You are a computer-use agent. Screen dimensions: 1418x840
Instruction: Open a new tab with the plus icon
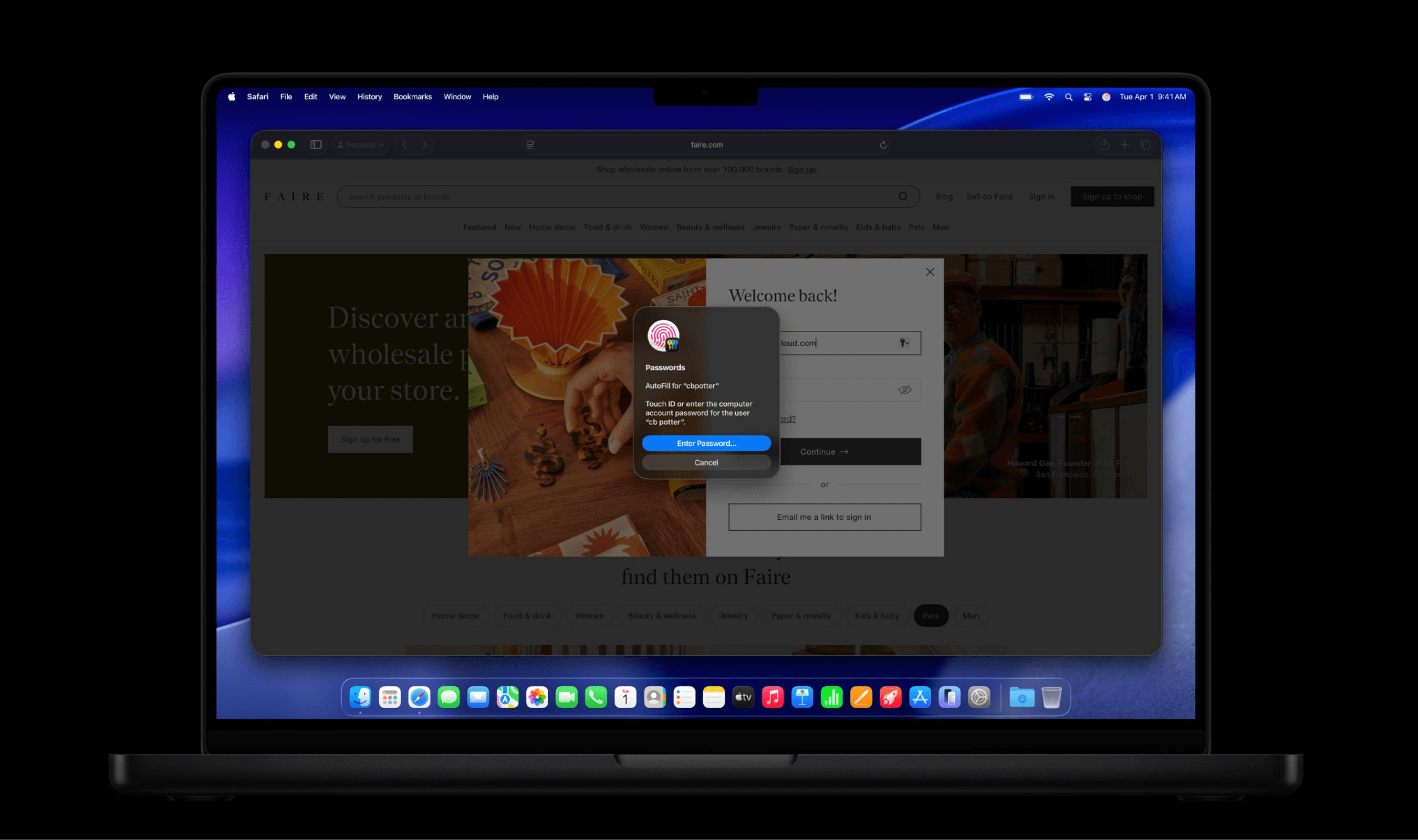pyautogui.click(x=1125, y=144)
